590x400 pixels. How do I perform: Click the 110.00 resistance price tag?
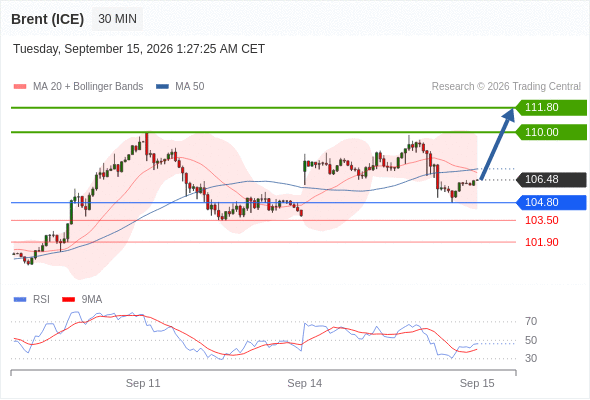pos(551,132)
